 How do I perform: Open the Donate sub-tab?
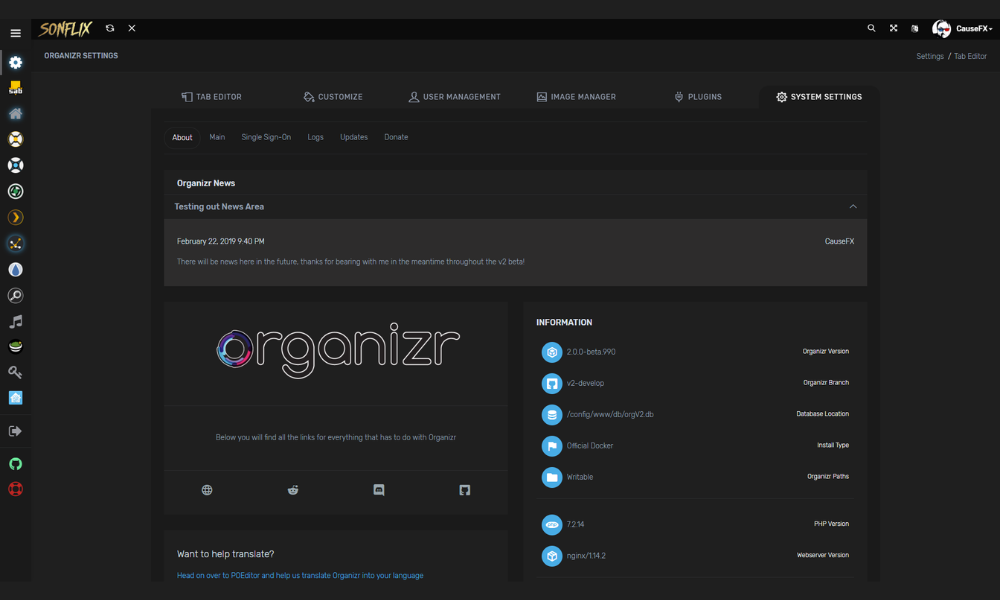click(x=396, y=137)
